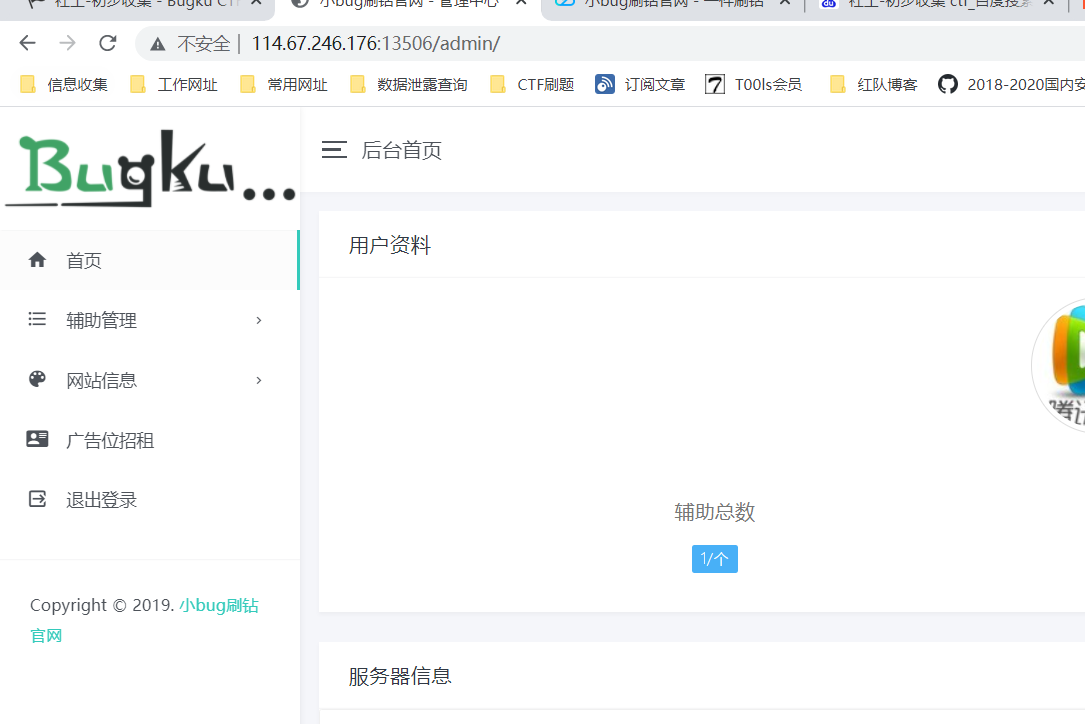Click the 用户资料 panel heading
1085x724 pixels.
coord(390,245)
